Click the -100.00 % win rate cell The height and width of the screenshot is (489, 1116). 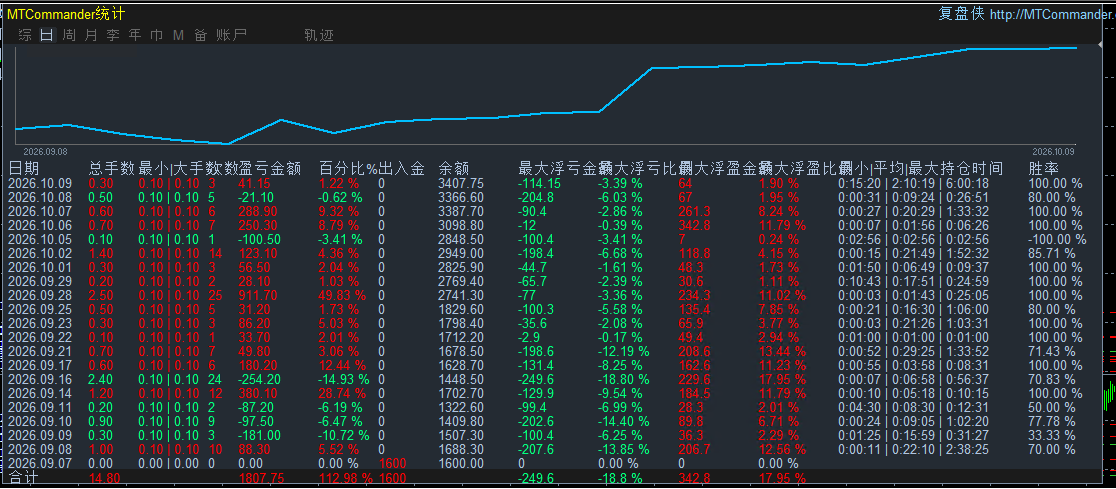point(1058,239)
